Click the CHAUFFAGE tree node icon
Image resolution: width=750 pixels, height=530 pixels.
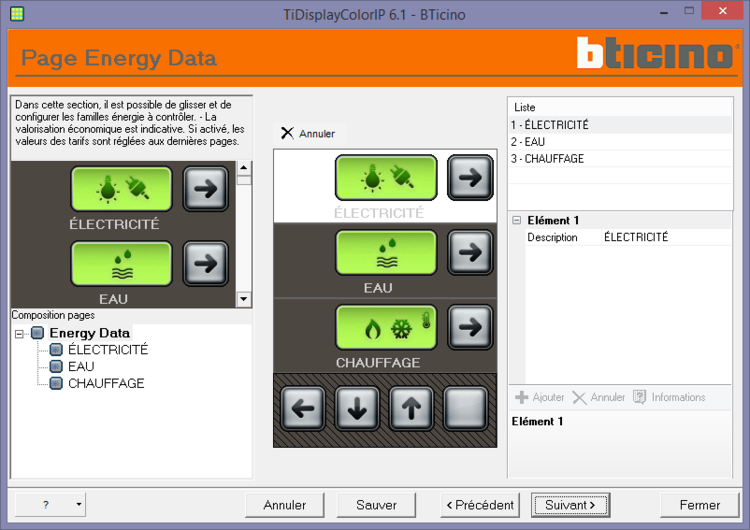tap(56, 383)
